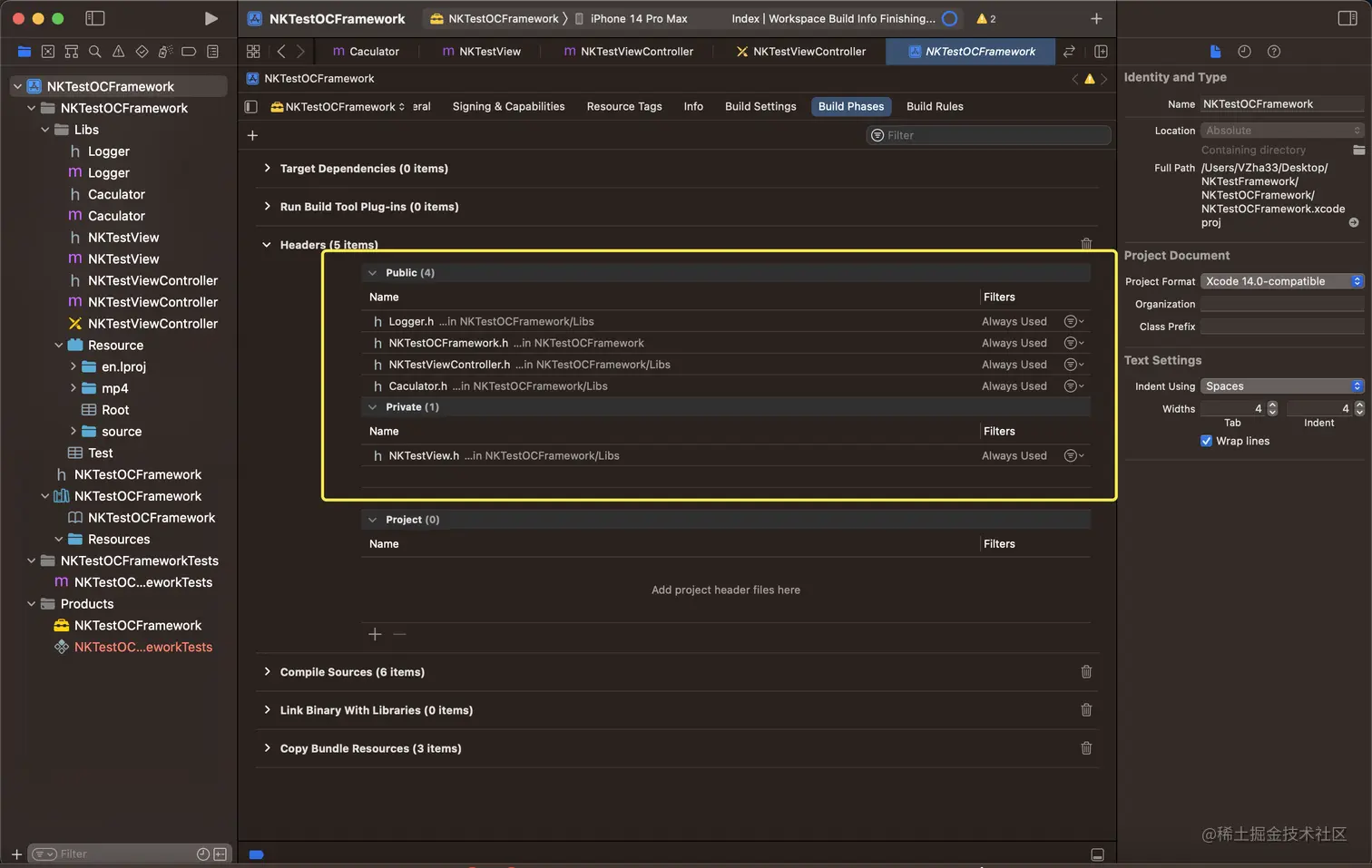Image resolution: width=1372 pixels, height=868 pixels.
Task: Delete the Compile Sources phase via trash icon
Action: (x=1086, y=672)
